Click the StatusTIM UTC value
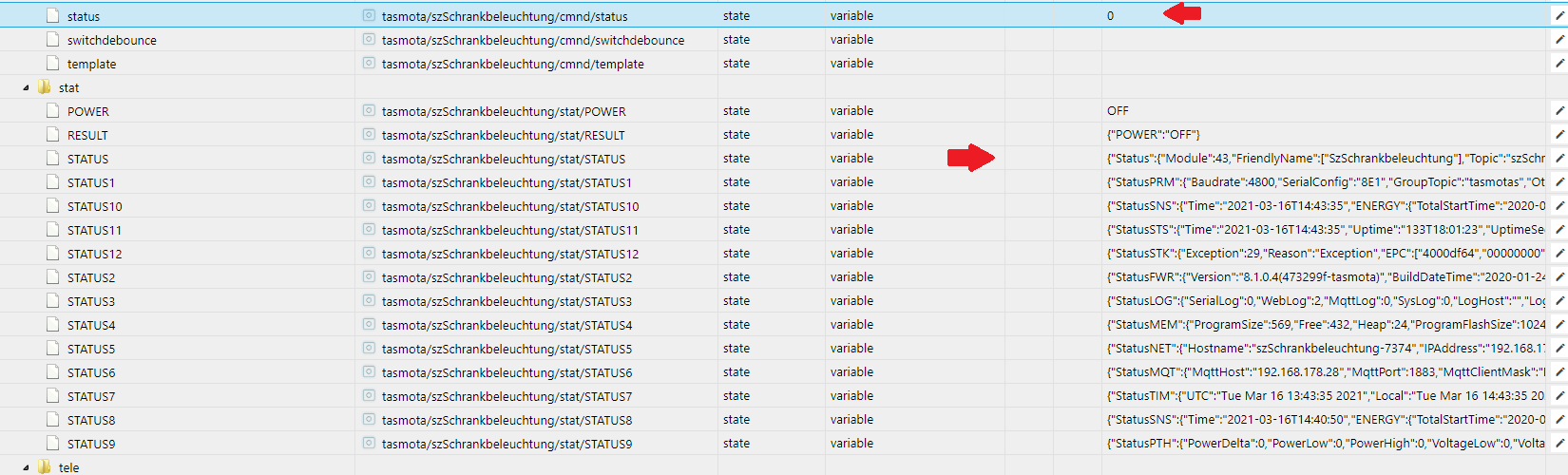Image resolution: width=1568 pixels, height=475 pixels. pos(1326,396)
